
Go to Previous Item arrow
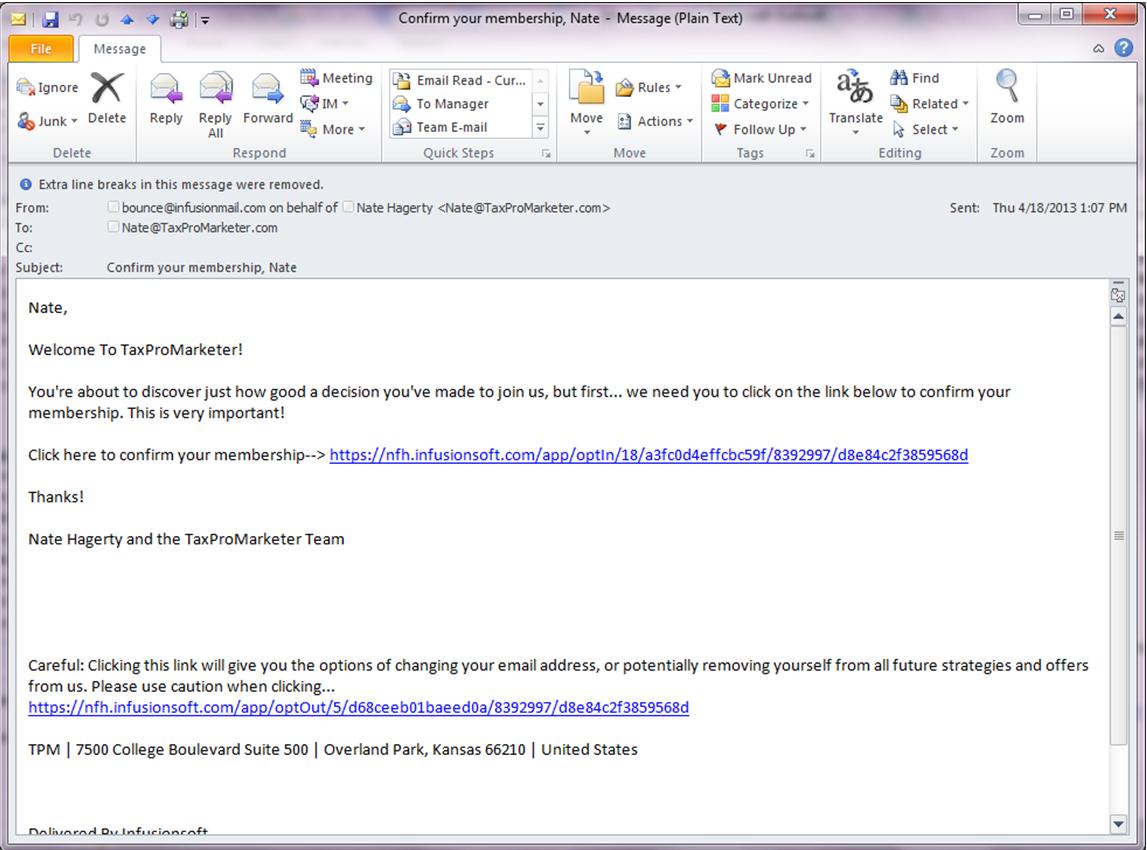(127, 19)
